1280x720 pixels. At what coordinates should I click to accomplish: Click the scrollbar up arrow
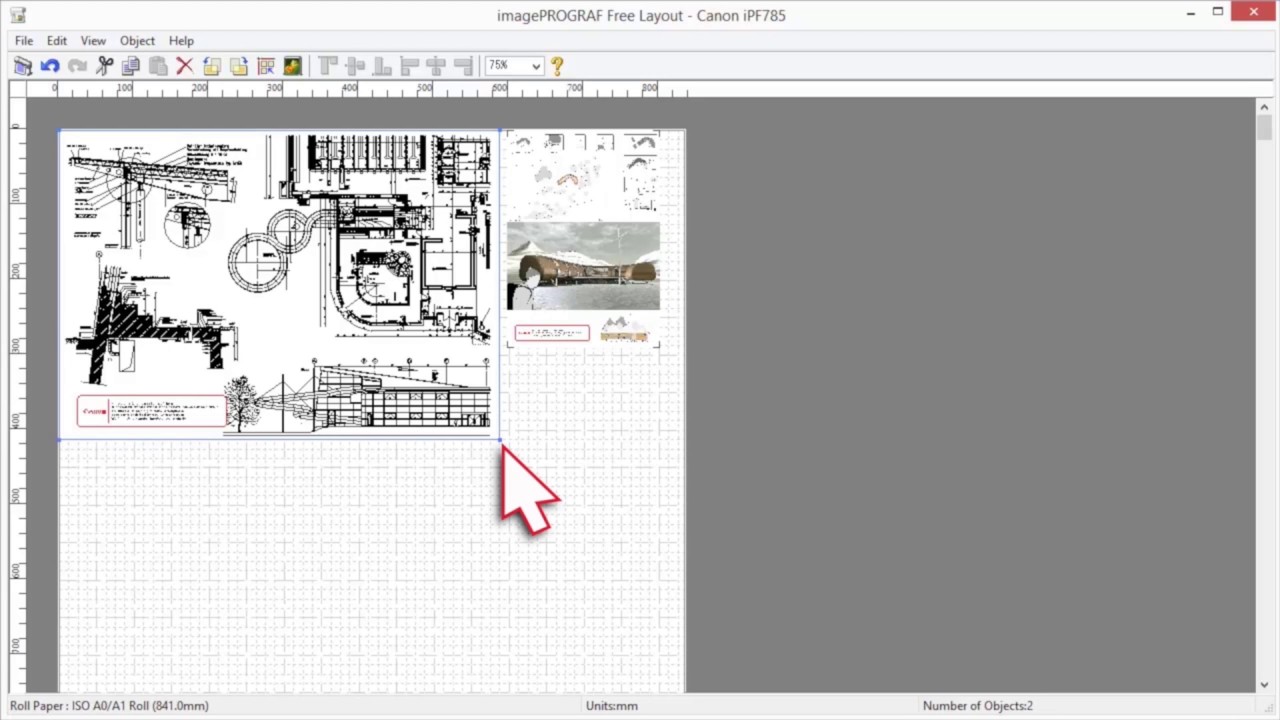(x=1265, y=105)
